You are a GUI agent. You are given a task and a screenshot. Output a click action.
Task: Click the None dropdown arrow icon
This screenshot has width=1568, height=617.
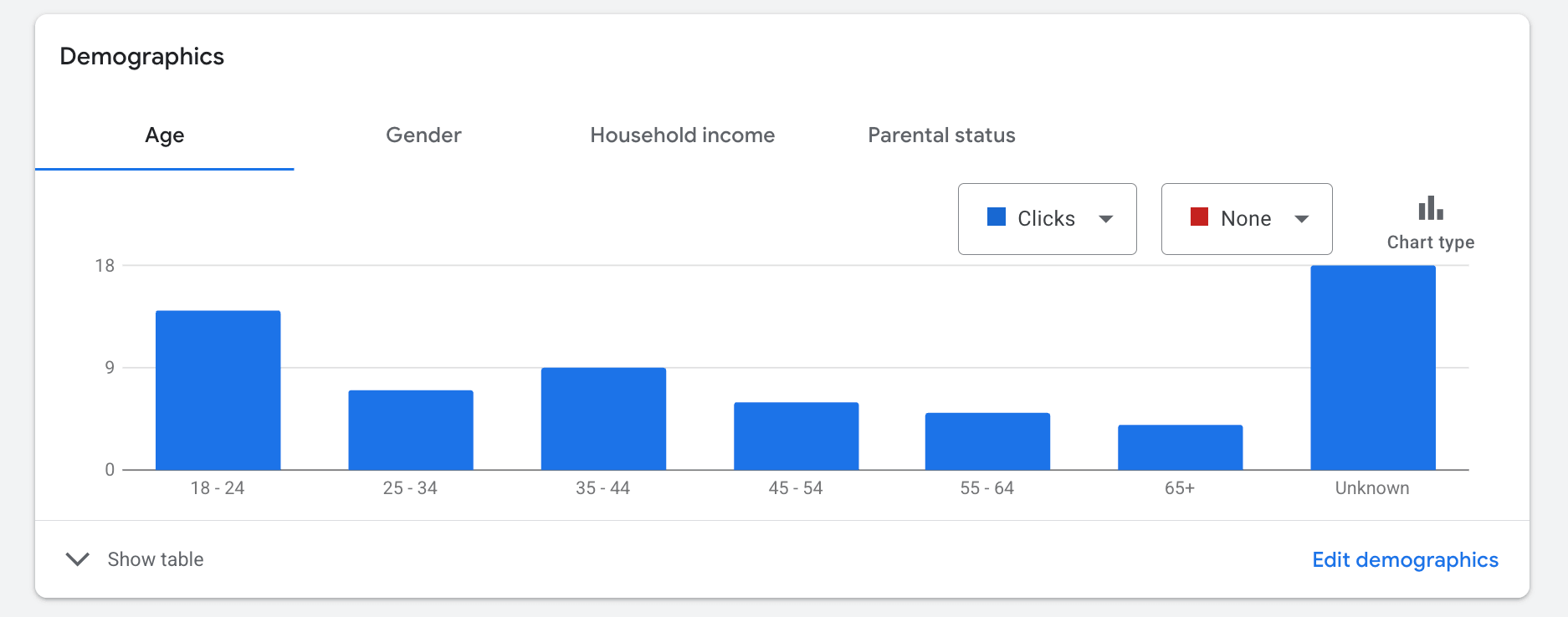point(1302,218)
